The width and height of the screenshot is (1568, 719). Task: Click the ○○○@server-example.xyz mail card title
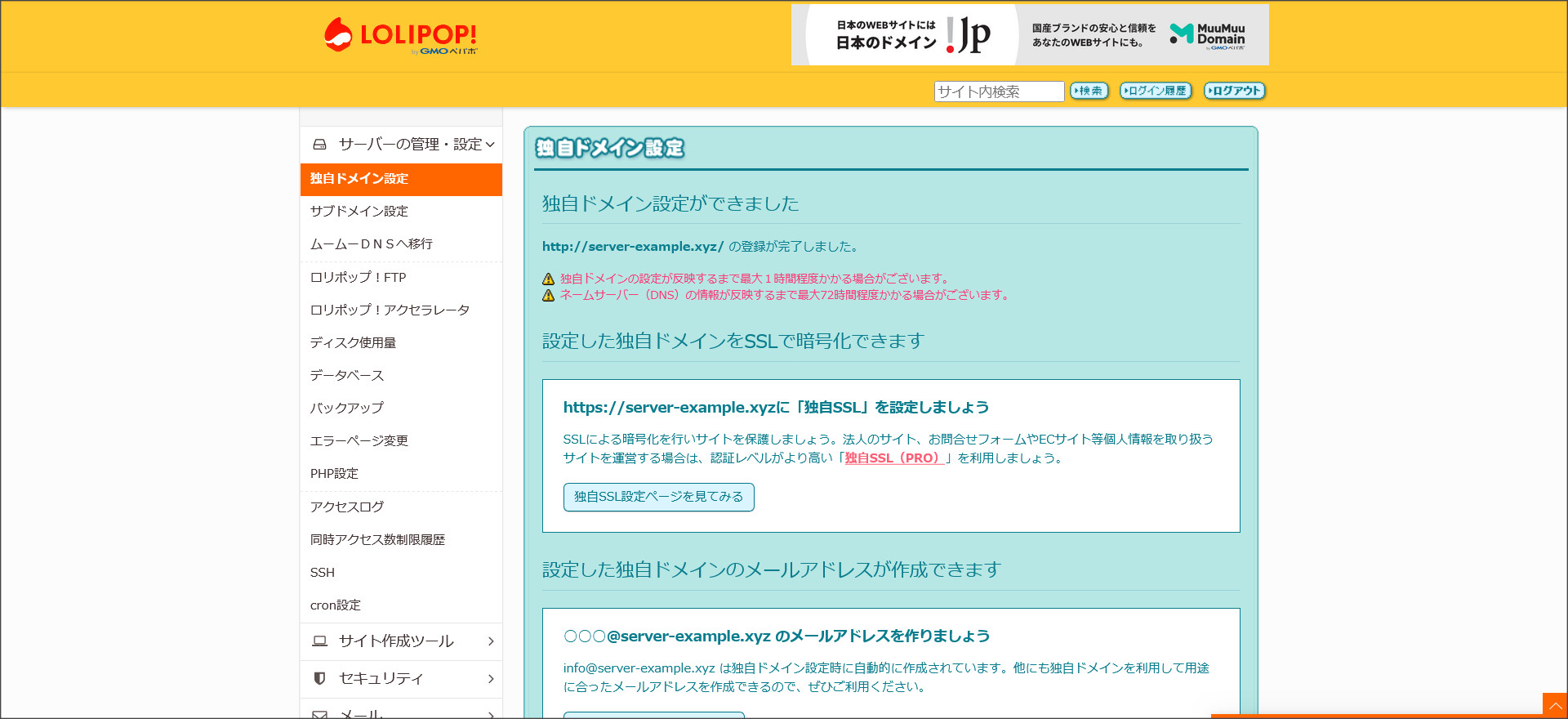tap(777, 636)
